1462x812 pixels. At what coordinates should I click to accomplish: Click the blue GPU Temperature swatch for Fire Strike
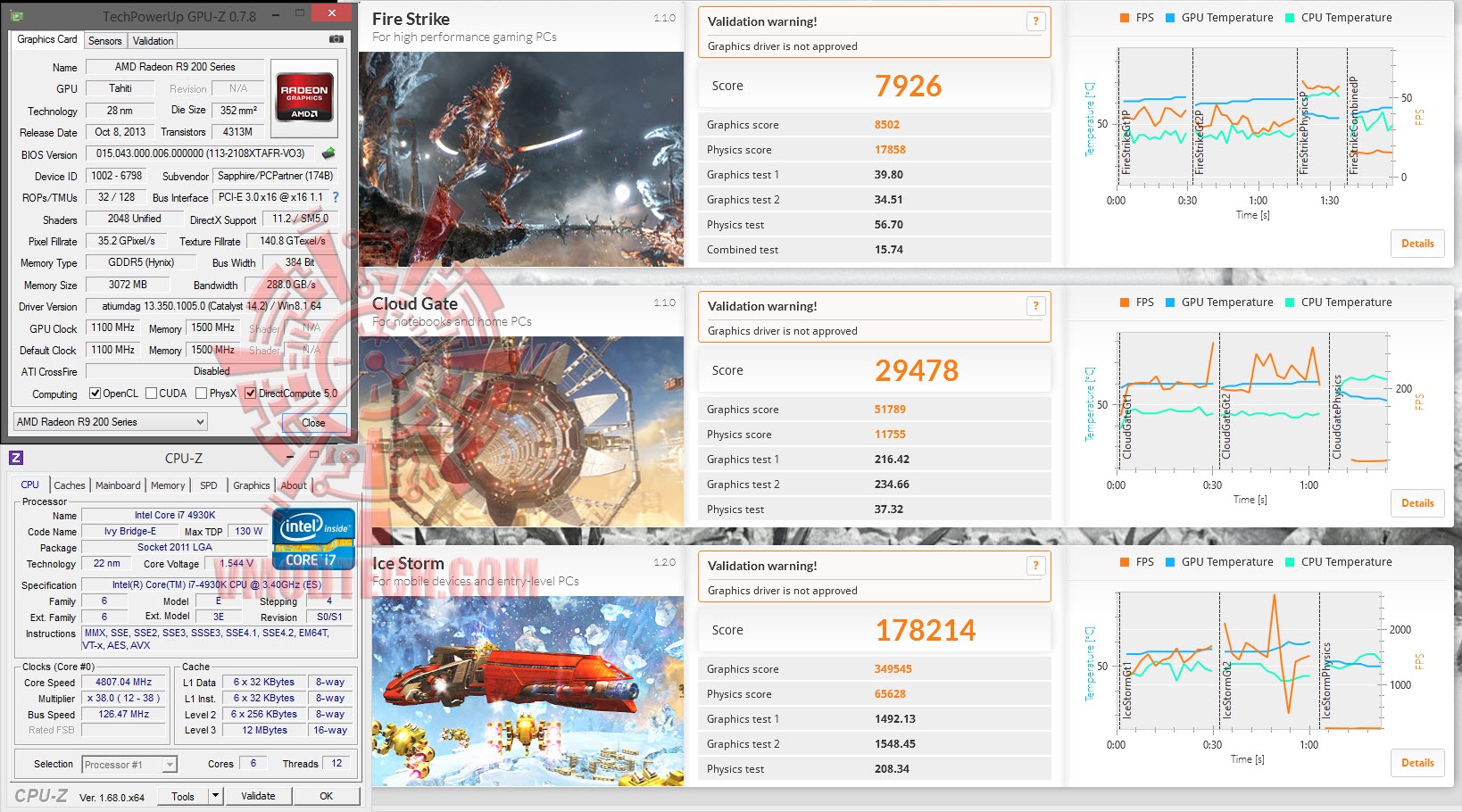1170,18
